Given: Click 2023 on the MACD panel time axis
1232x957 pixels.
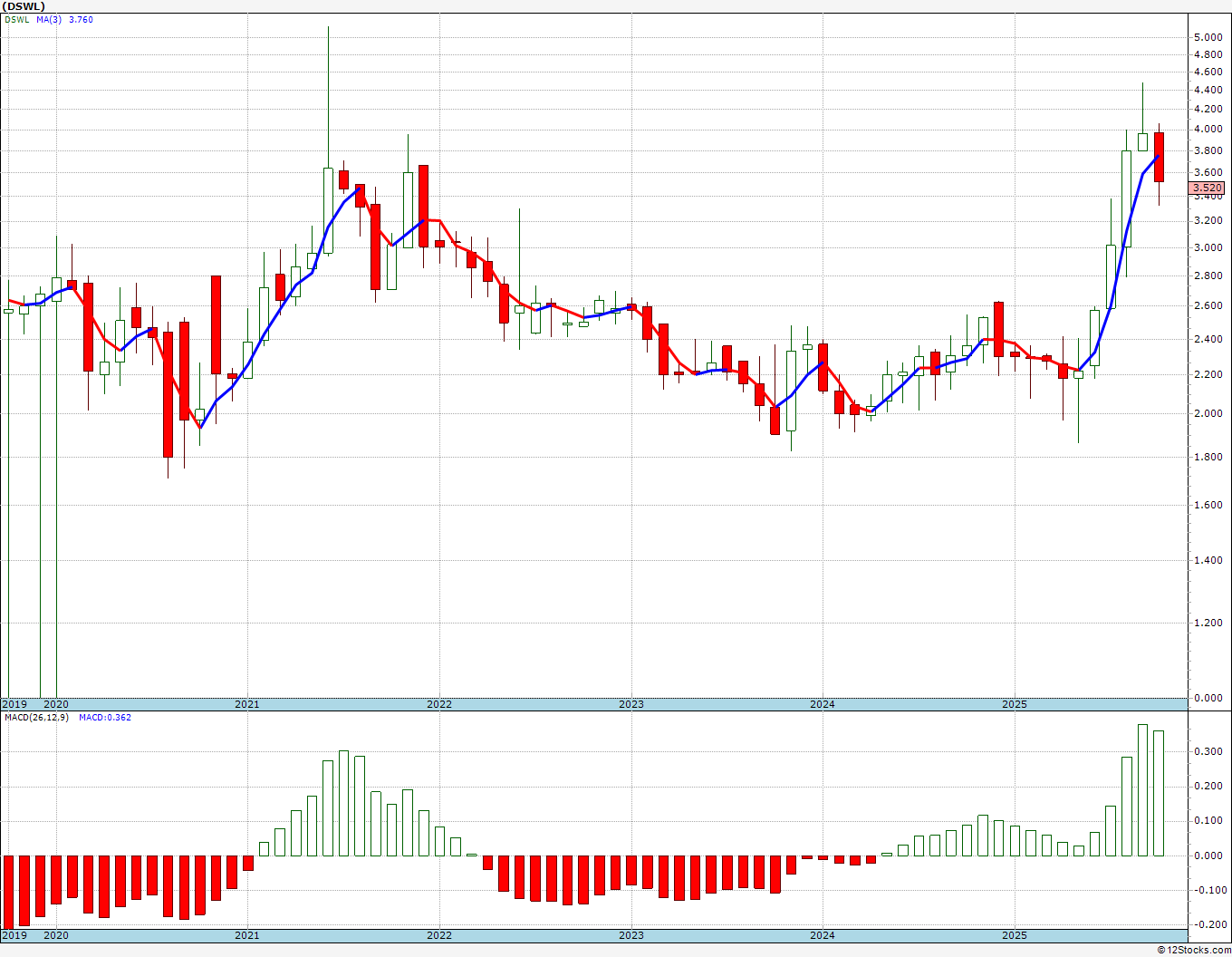Looking at the screenshot, I should [631, 935].
